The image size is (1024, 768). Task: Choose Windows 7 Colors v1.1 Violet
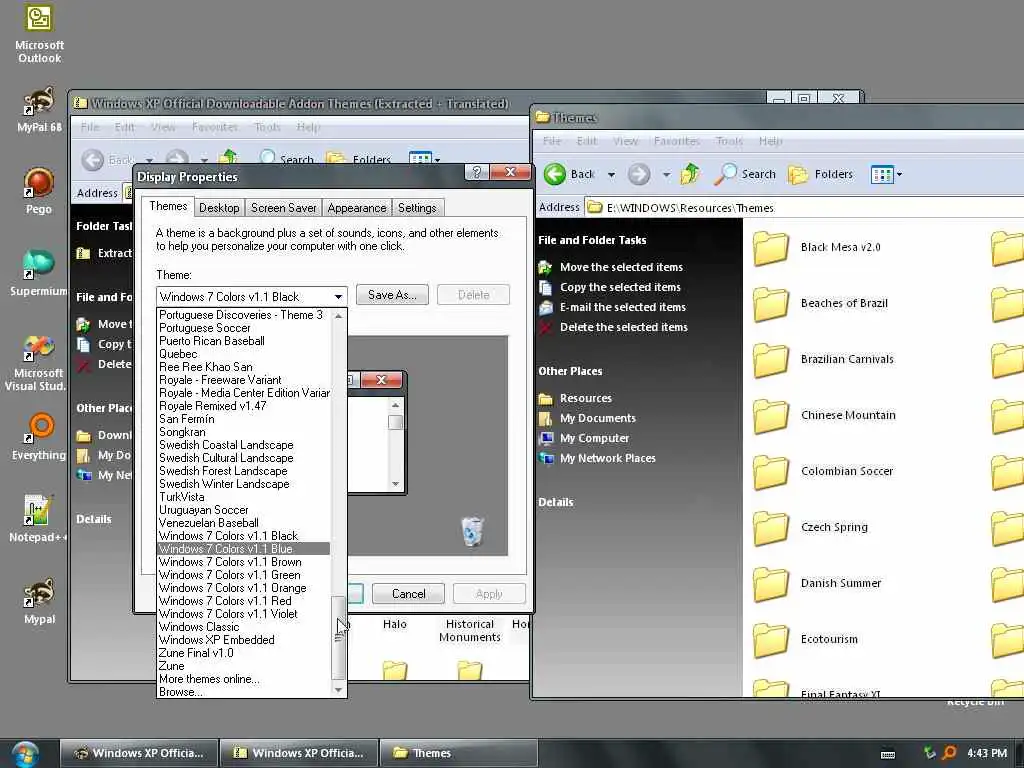tap(244, 615)
